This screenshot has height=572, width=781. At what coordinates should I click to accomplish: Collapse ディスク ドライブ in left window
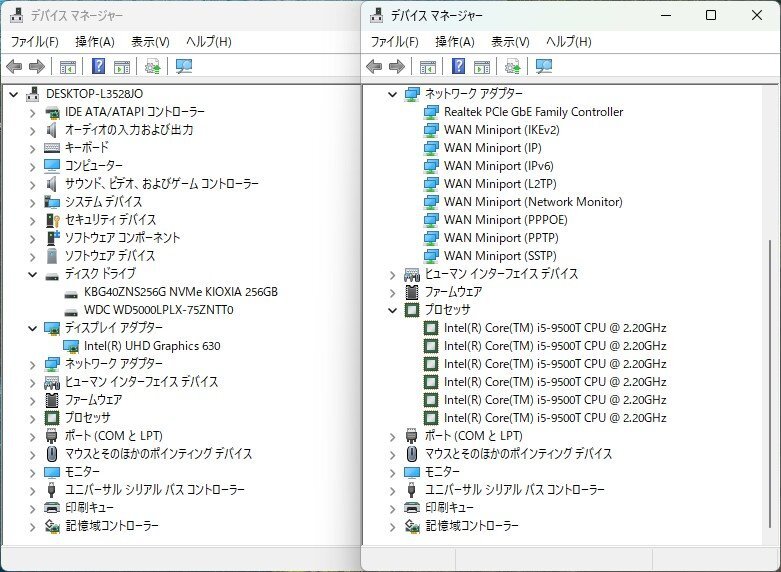coord(32,274)
